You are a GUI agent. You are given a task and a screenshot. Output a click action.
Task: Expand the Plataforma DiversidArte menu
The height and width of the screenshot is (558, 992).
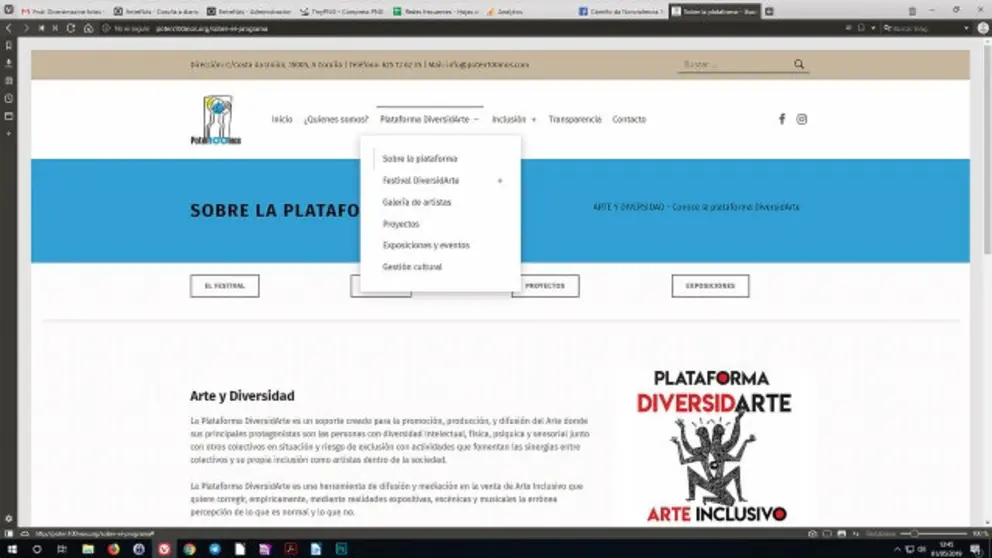click(x=430, y=119)
